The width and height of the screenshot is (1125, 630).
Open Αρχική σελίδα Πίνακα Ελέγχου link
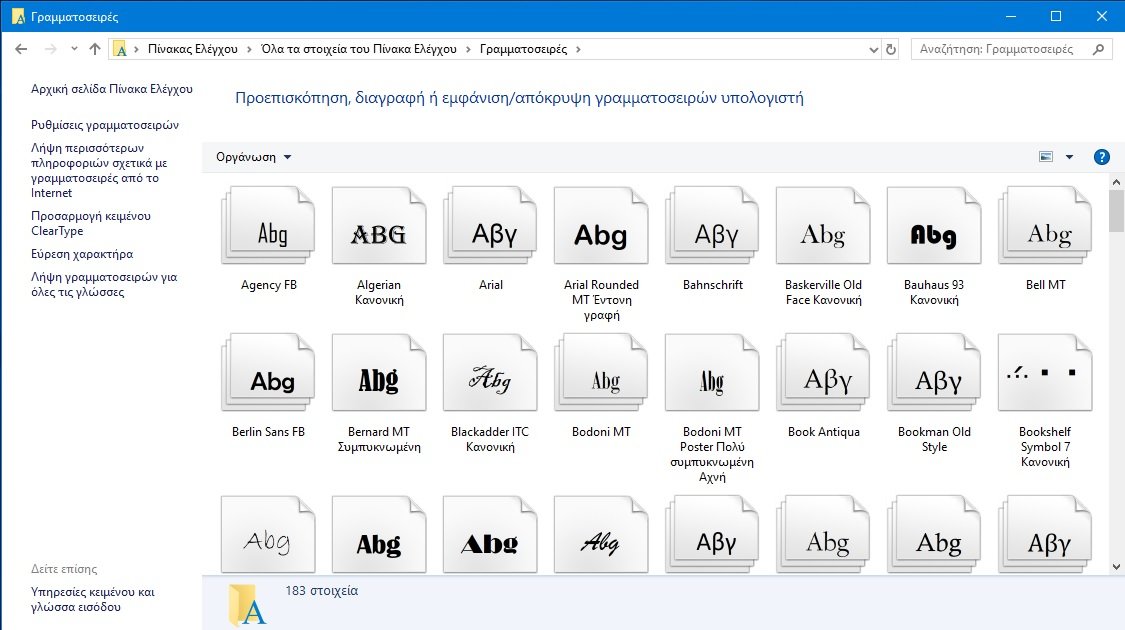tap(112, 89)
